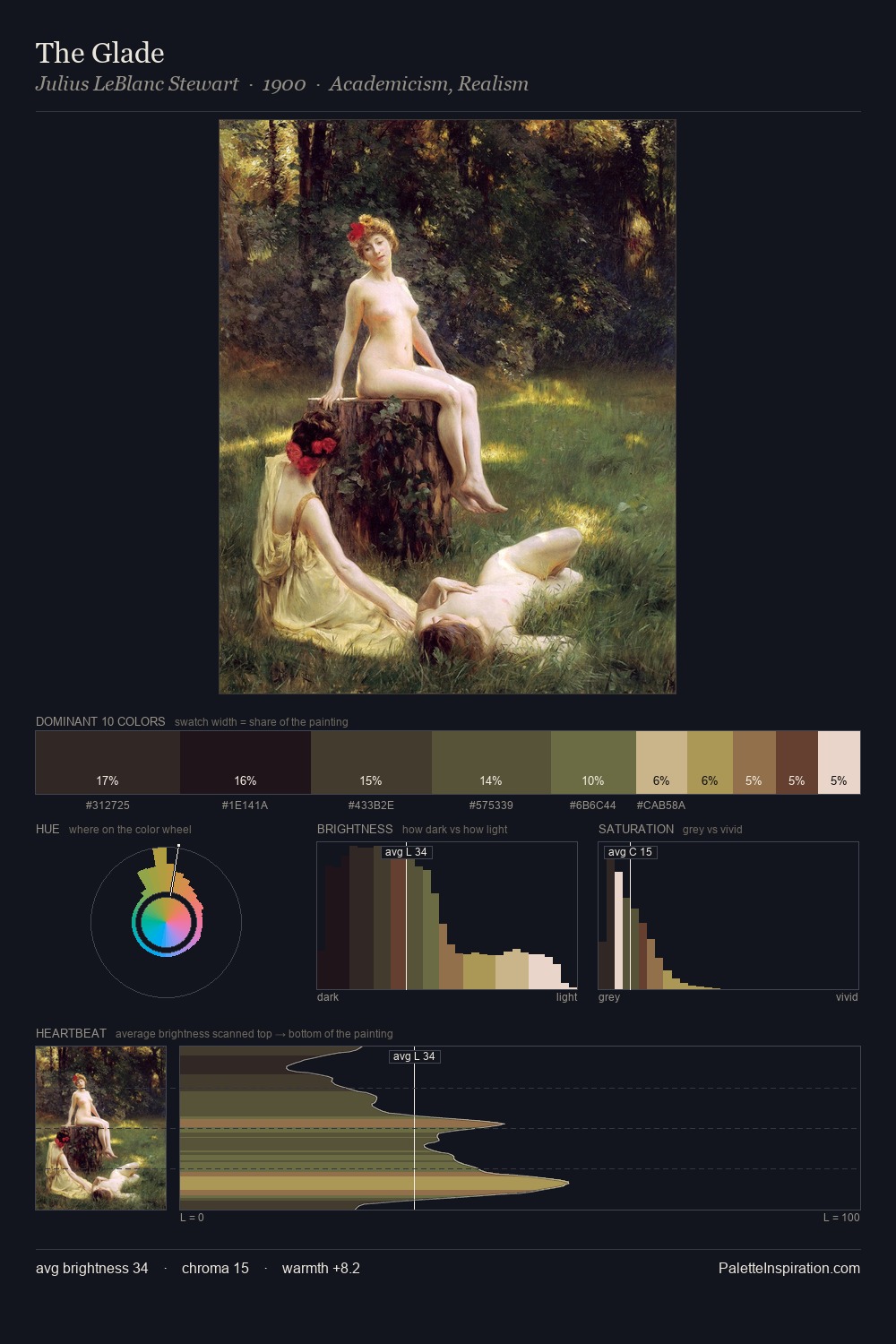This screenshot has height=1344, width=896.
Task: Open the PaletteInspiration.com link
Action: 789,1268
